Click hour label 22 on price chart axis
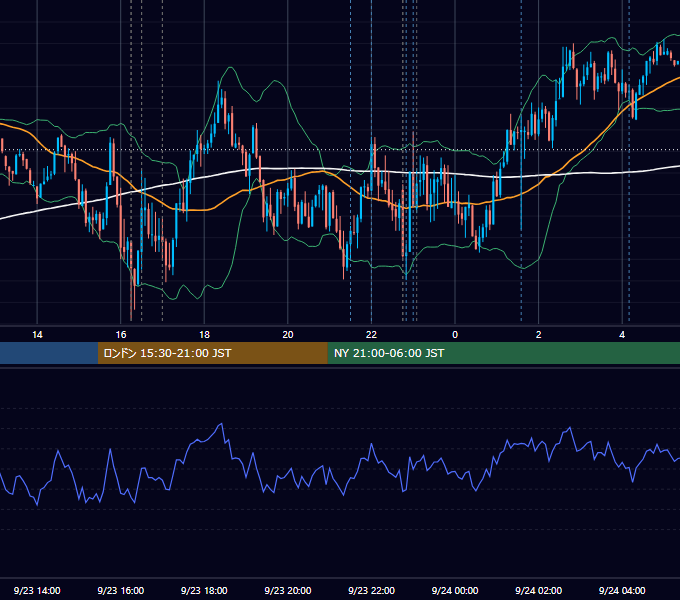680x600 pixels. click(x=371, y=335)
